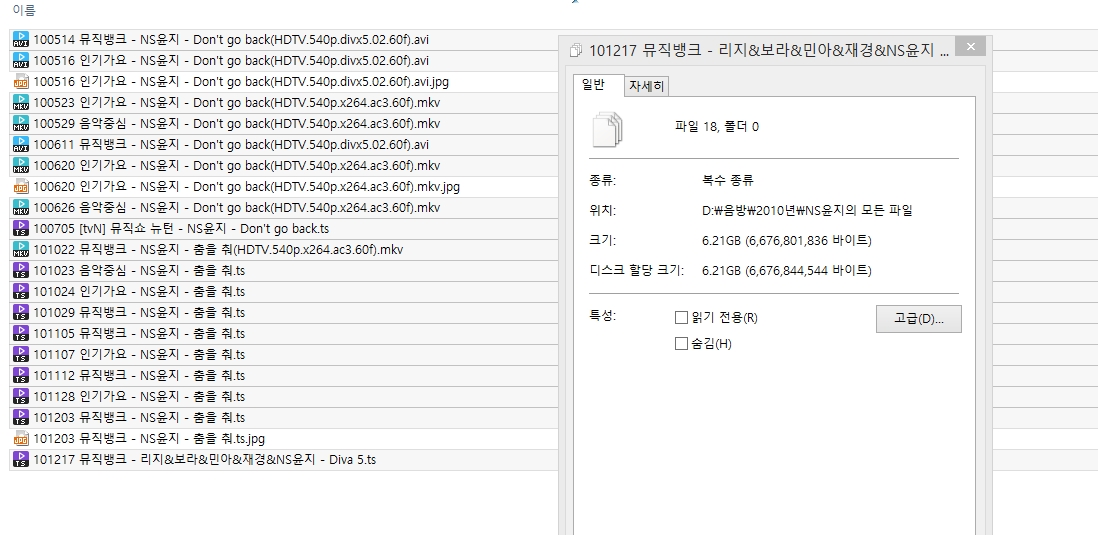Click the AVI icon of 100514 뮤직뱅크 file

(21, 40)
